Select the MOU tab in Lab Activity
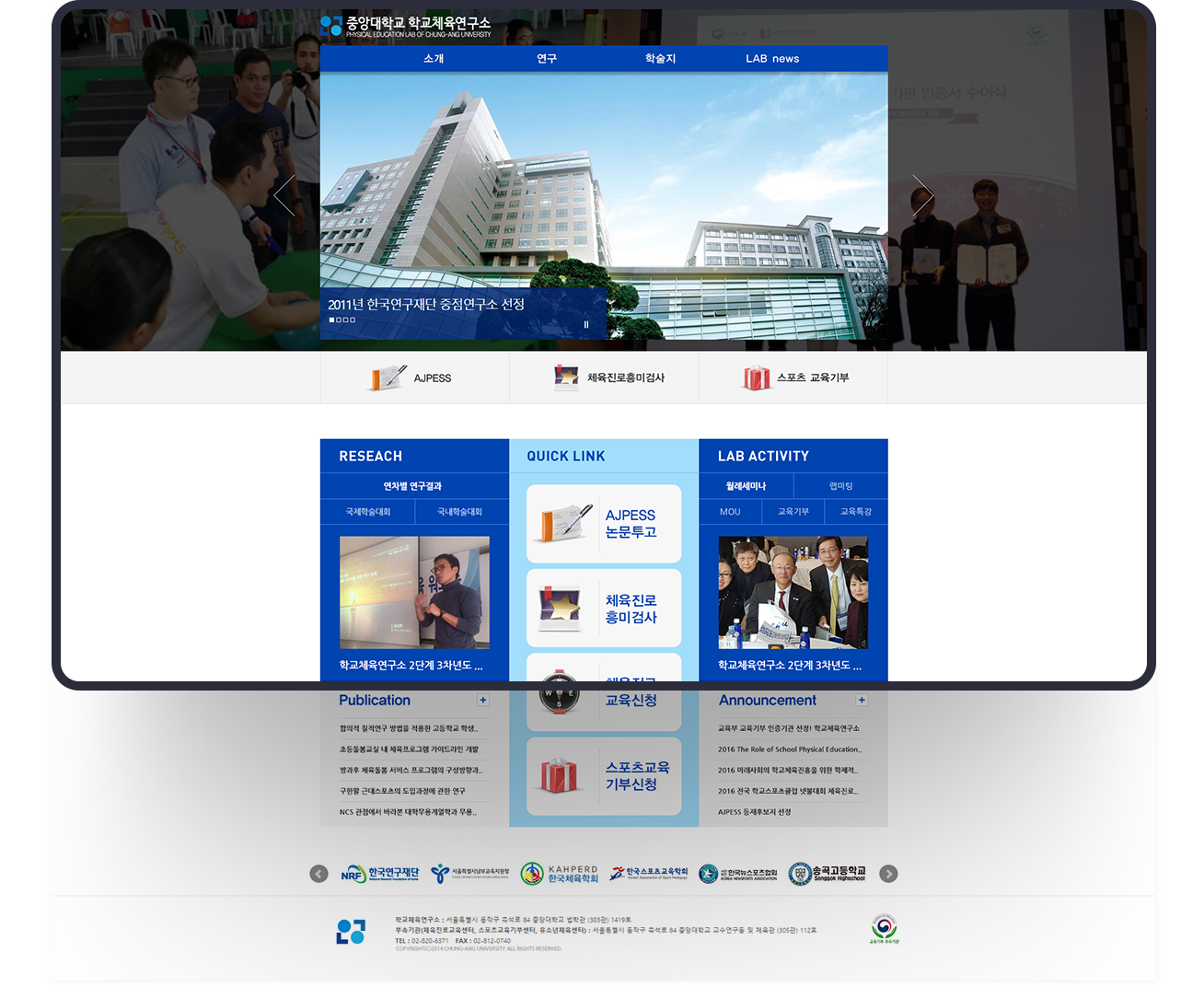1204x987 pixels. tap(730, 512)
